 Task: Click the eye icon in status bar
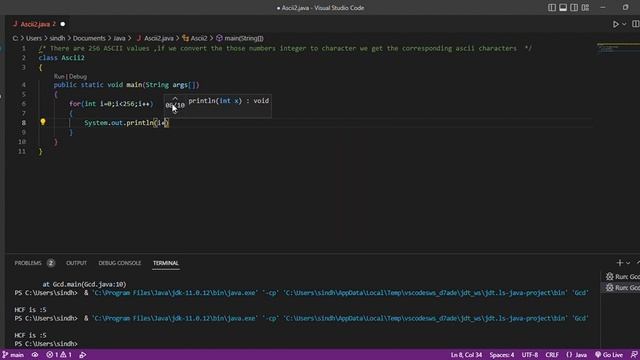(35, 355)
